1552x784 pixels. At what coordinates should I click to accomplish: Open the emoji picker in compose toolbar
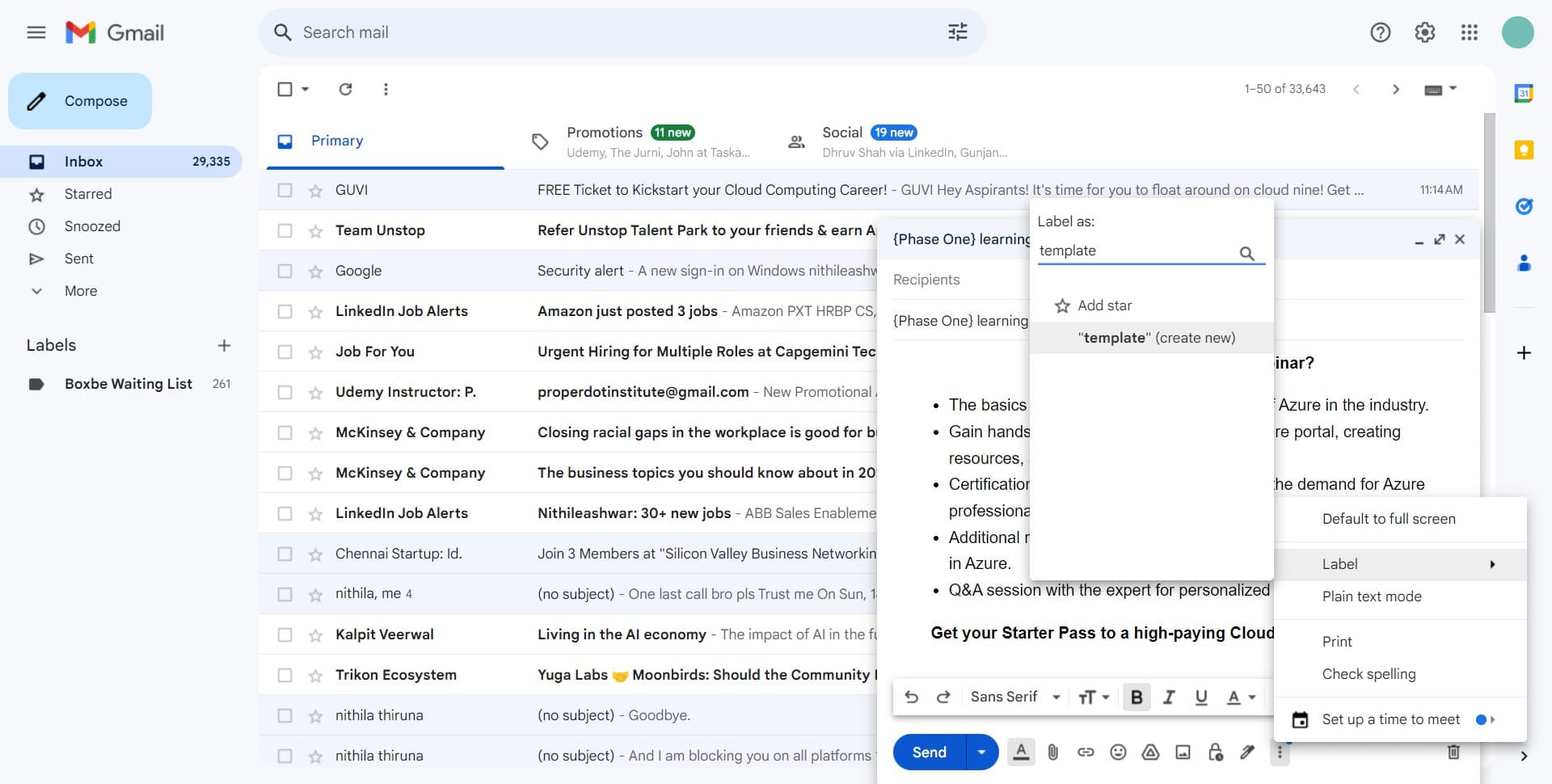(1118, 752)
